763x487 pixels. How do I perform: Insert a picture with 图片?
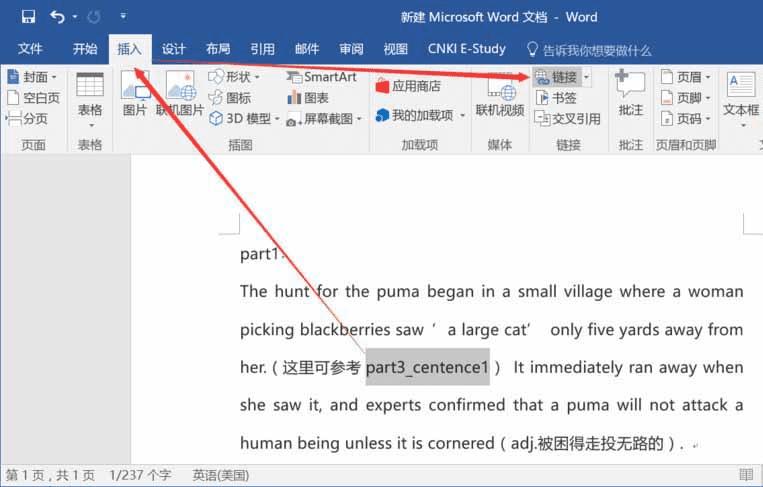pos(135,94)
